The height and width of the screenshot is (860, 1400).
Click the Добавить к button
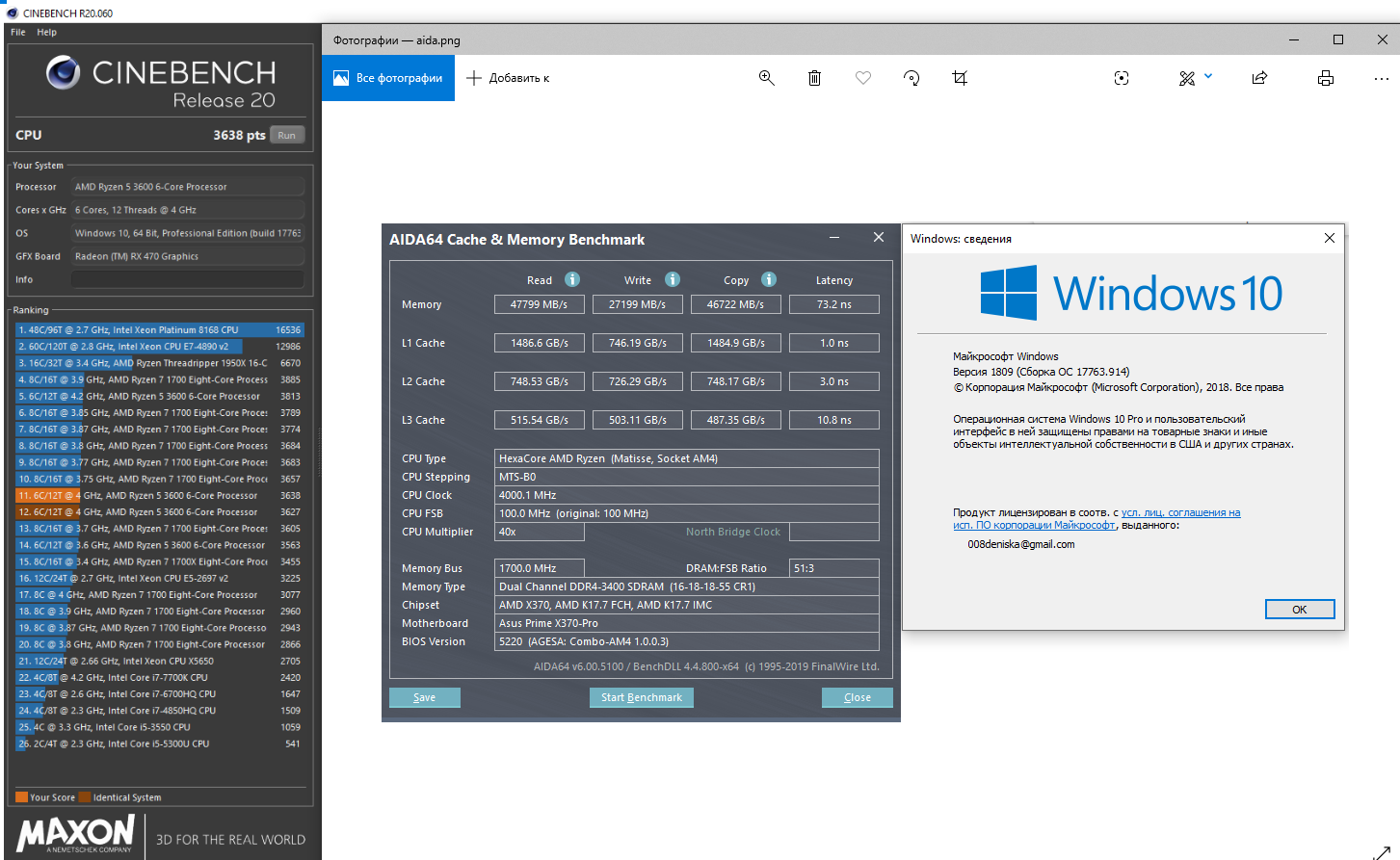pos(508,78)
